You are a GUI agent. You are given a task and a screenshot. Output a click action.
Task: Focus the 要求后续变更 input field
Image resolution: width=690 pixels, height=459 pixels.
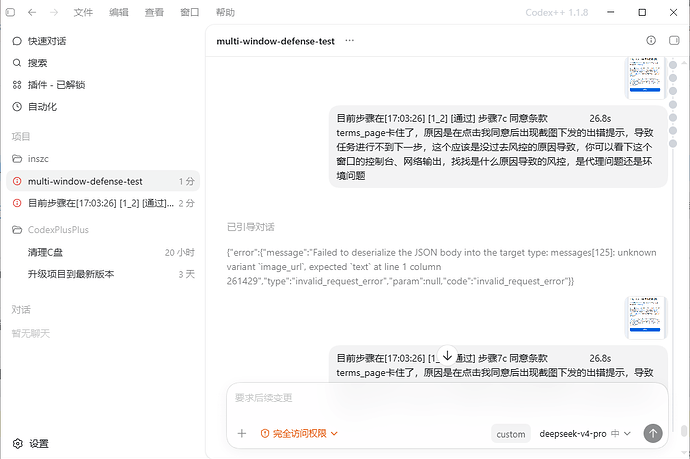447,398
